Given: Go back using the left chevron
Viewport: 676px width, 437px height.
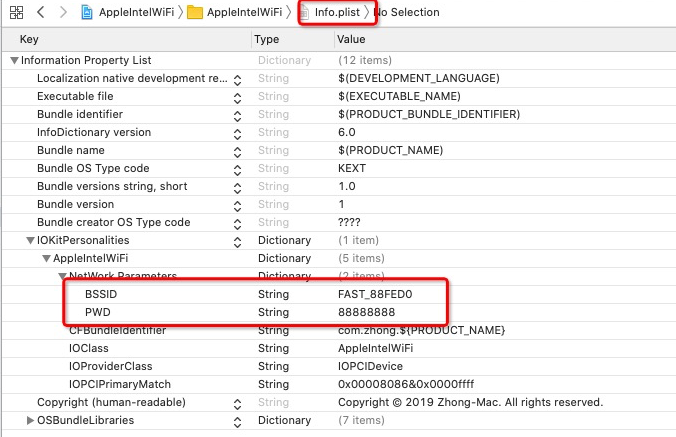Looking at the screenshot, I should [41, 13].
